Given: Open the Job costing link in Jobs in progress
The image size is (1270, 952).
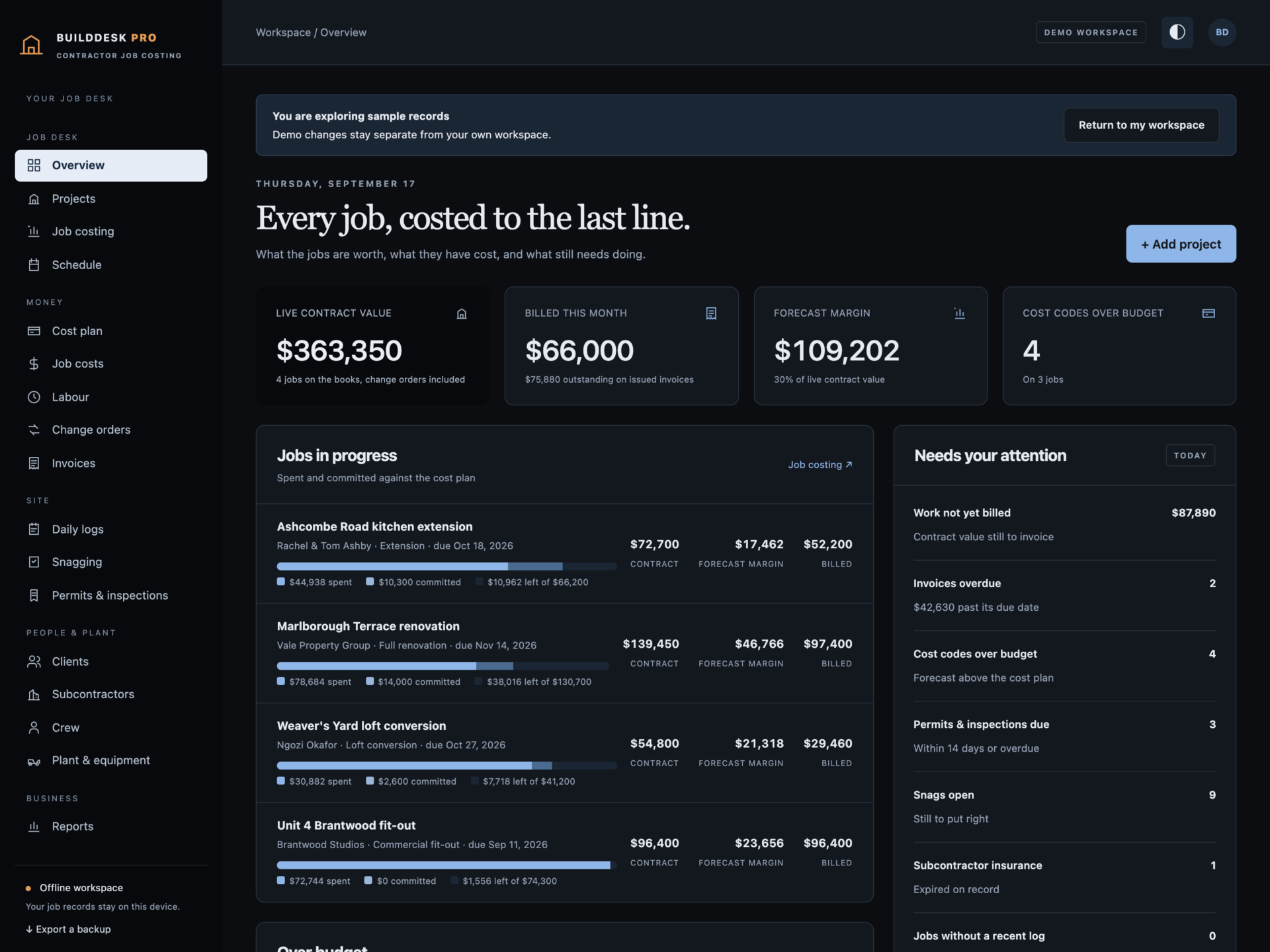Looking at the screenshot, I should [820, 465].
